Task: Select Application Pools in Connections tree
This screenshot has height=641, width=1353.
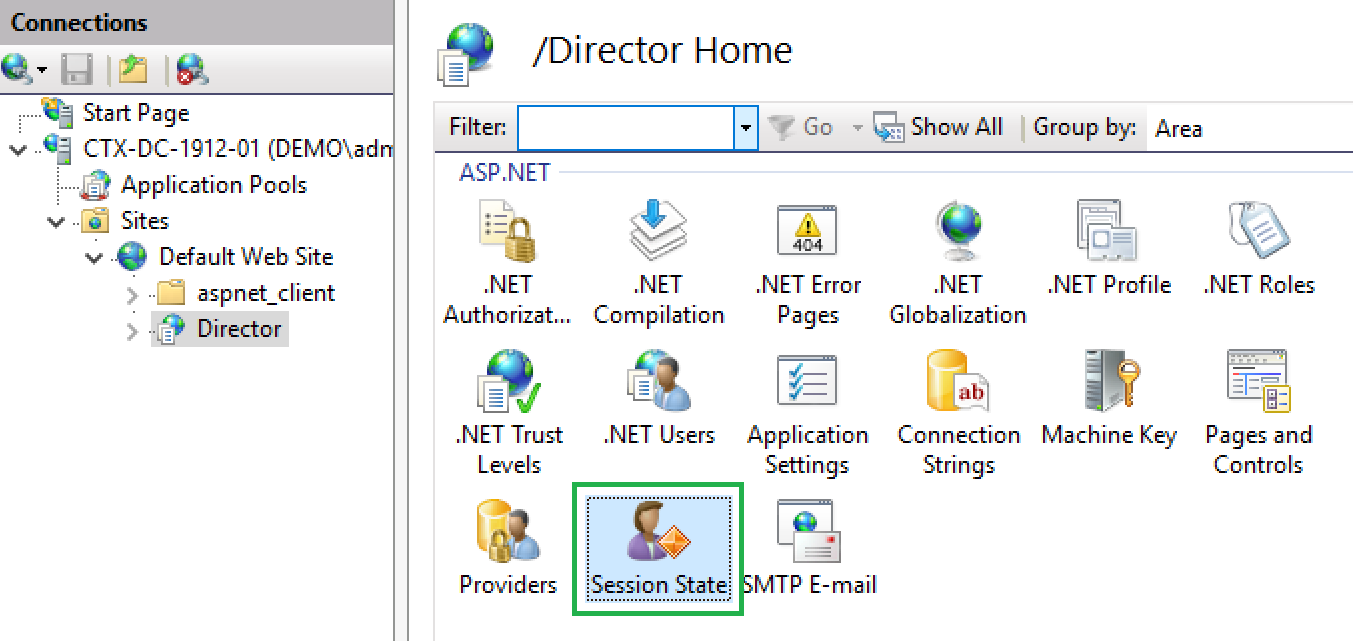Action: (x=213, y=185)
